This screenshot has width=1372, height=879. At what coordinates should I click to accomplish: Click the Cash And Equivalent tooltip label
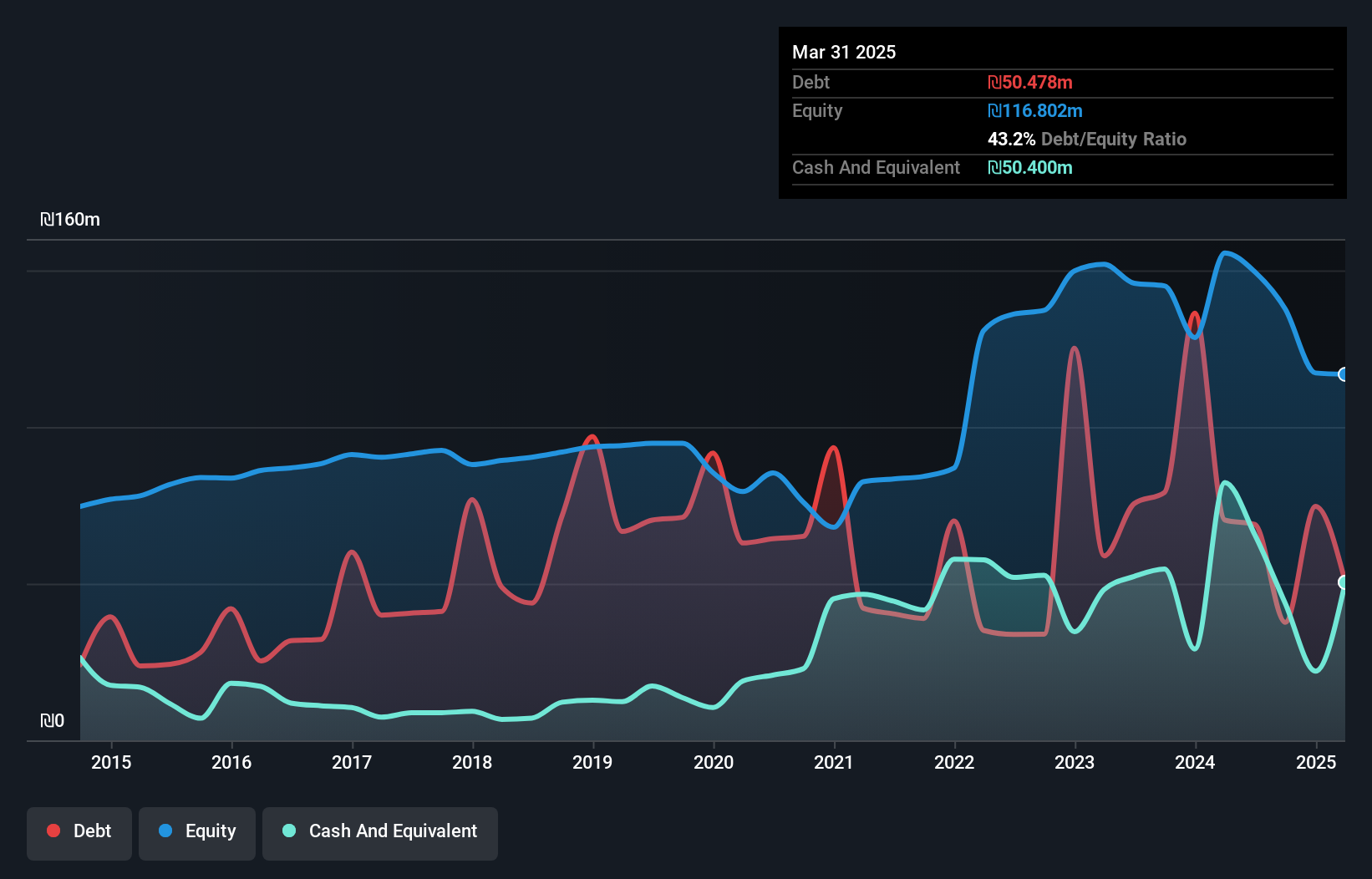pyautogui.click(x=876, y=167)
